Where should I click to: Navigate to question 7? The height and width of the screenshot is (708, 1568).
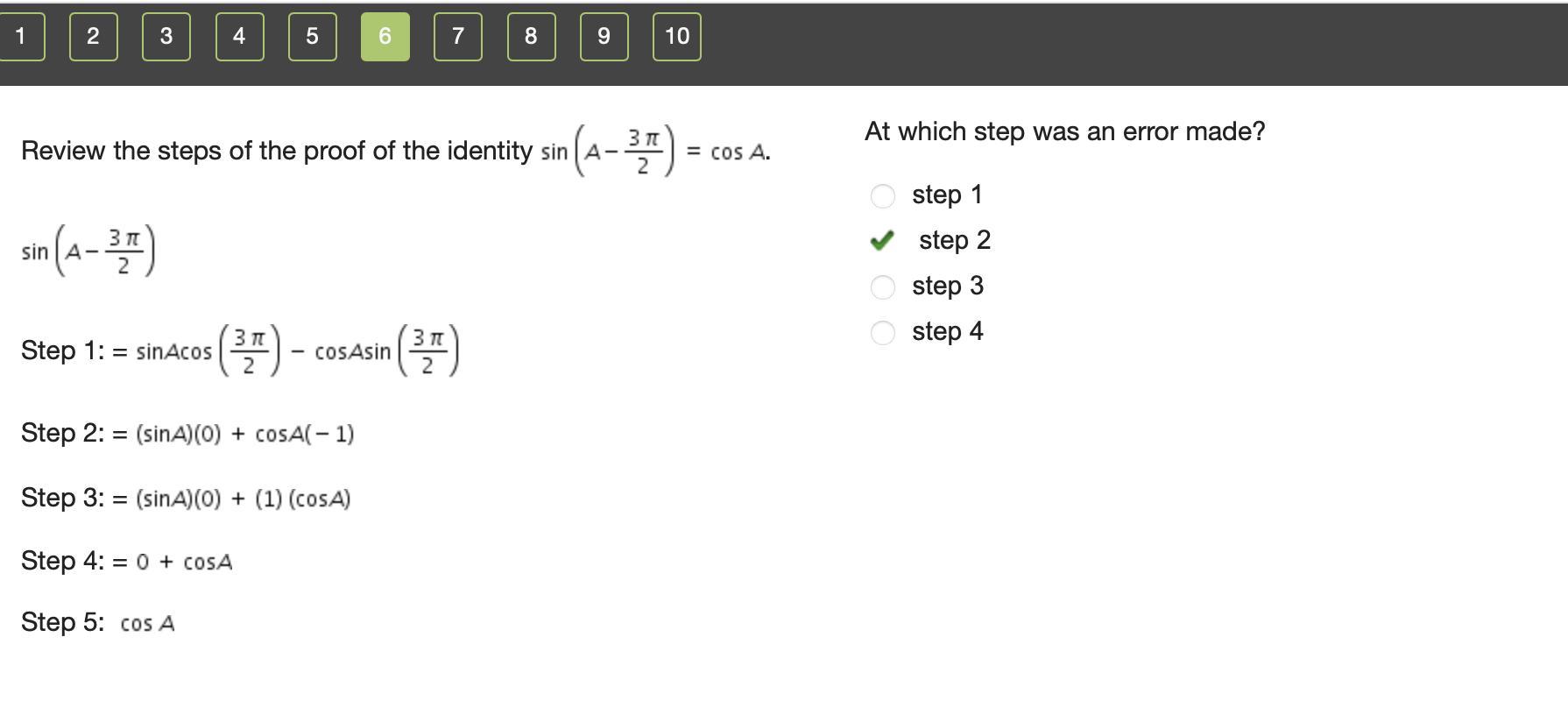[457, 37]
